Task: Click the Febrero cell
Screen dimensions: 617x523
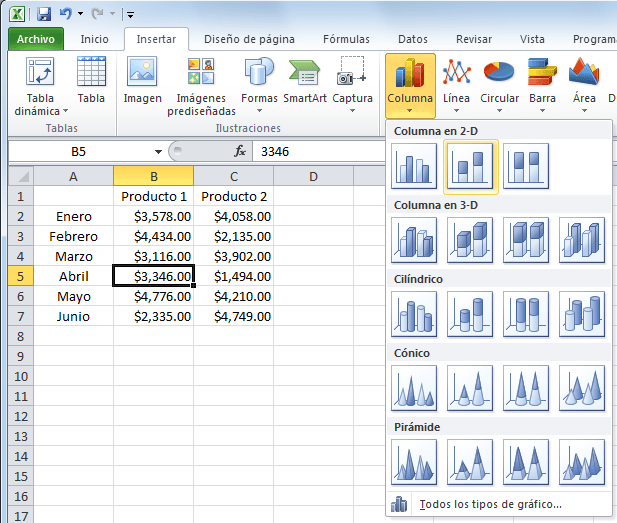Action: [x=74, y=236]
